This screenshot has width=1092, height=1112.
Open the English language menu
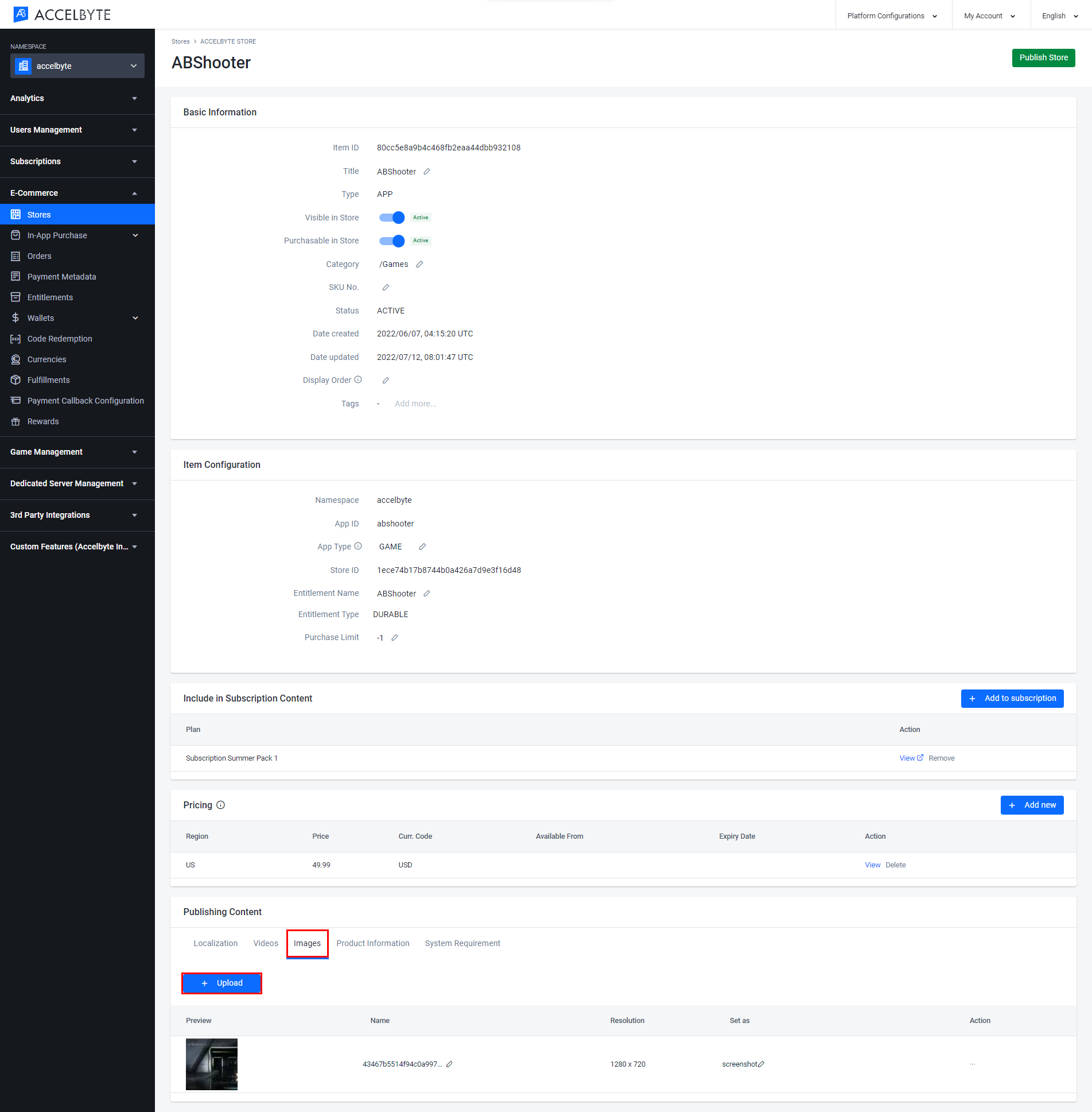coord(1060,16)
